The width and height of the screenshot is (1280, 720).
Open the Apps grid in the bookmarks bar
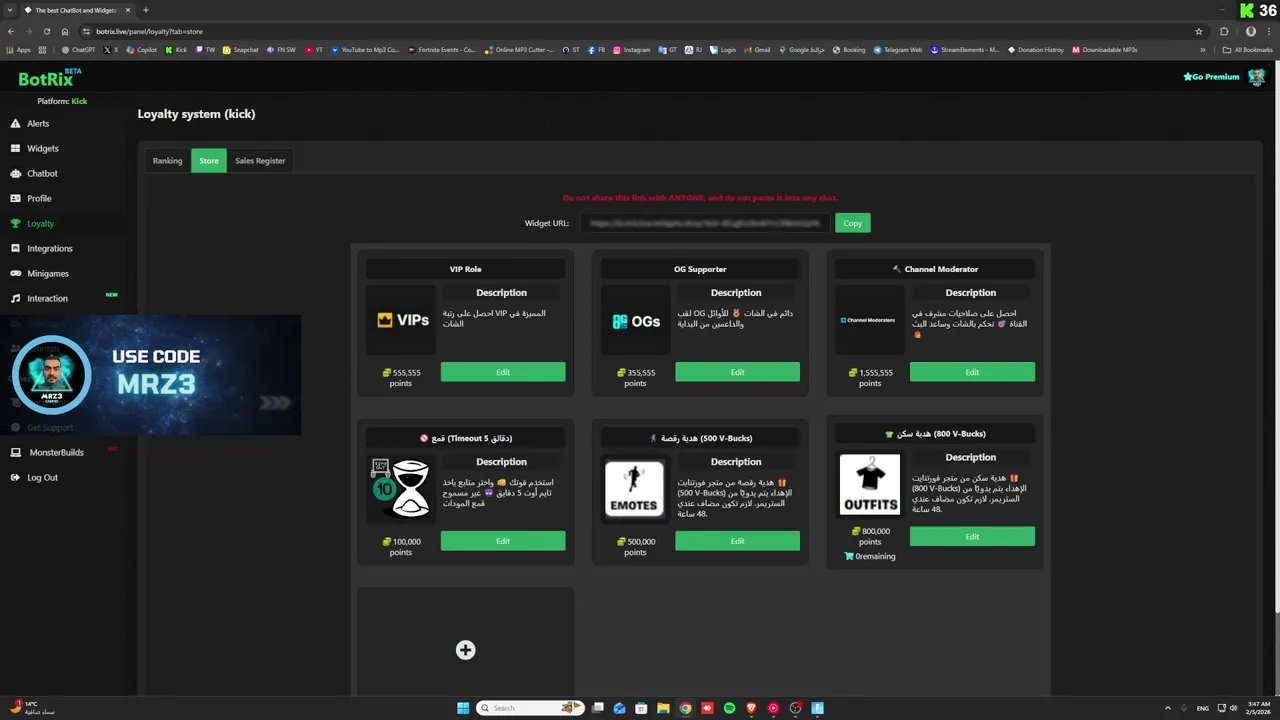18,49
